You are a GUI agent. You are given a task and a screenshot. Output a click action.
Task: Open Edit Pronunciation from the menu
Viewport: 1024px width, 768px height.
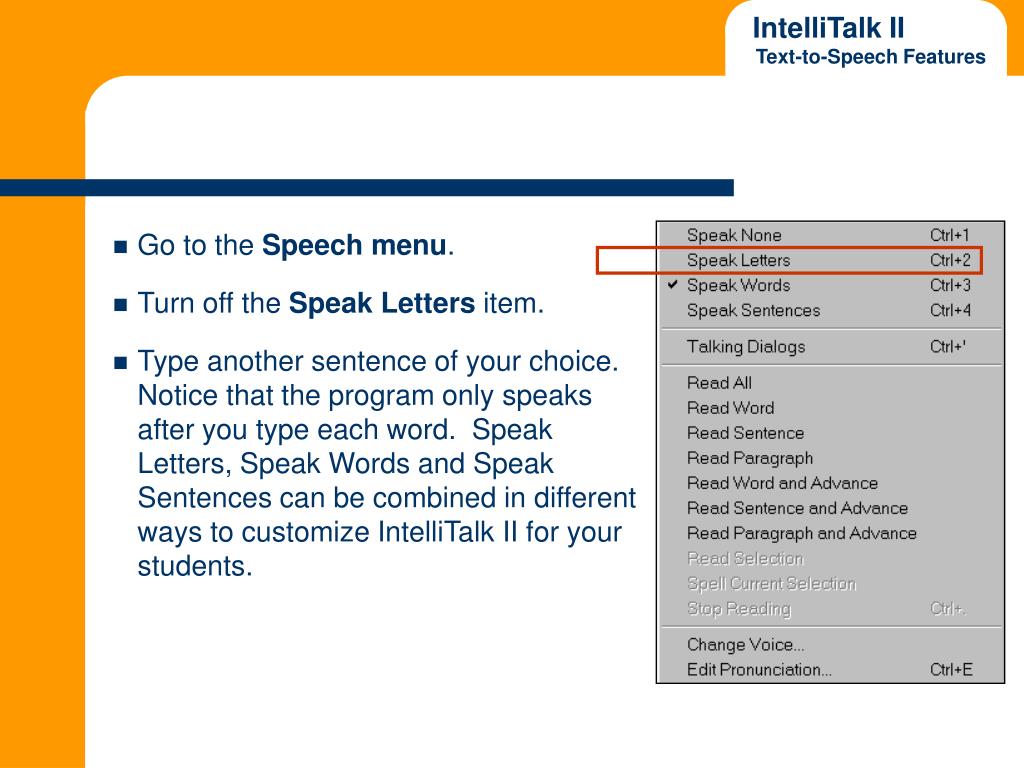830,670
